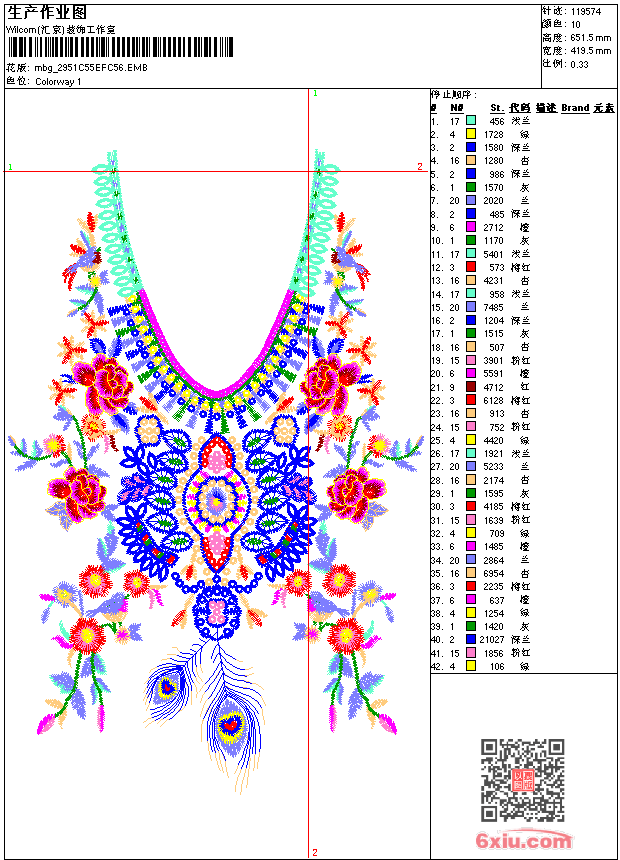
Task: Click the magenta swatch beside stitch count 5591
Action: pos(471,374)
